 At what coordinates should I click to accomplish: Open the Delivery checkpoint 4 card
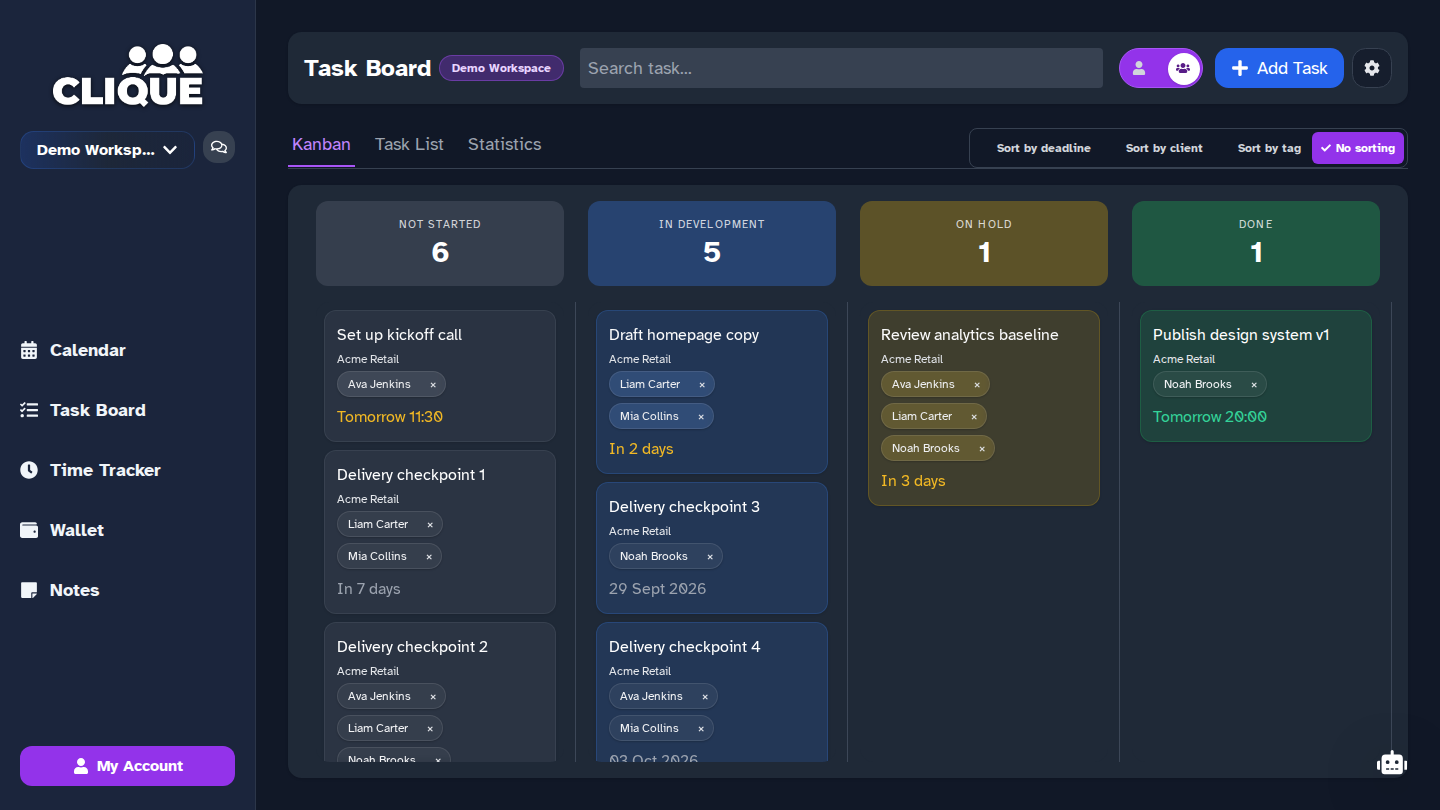click(x=712, y=692)
